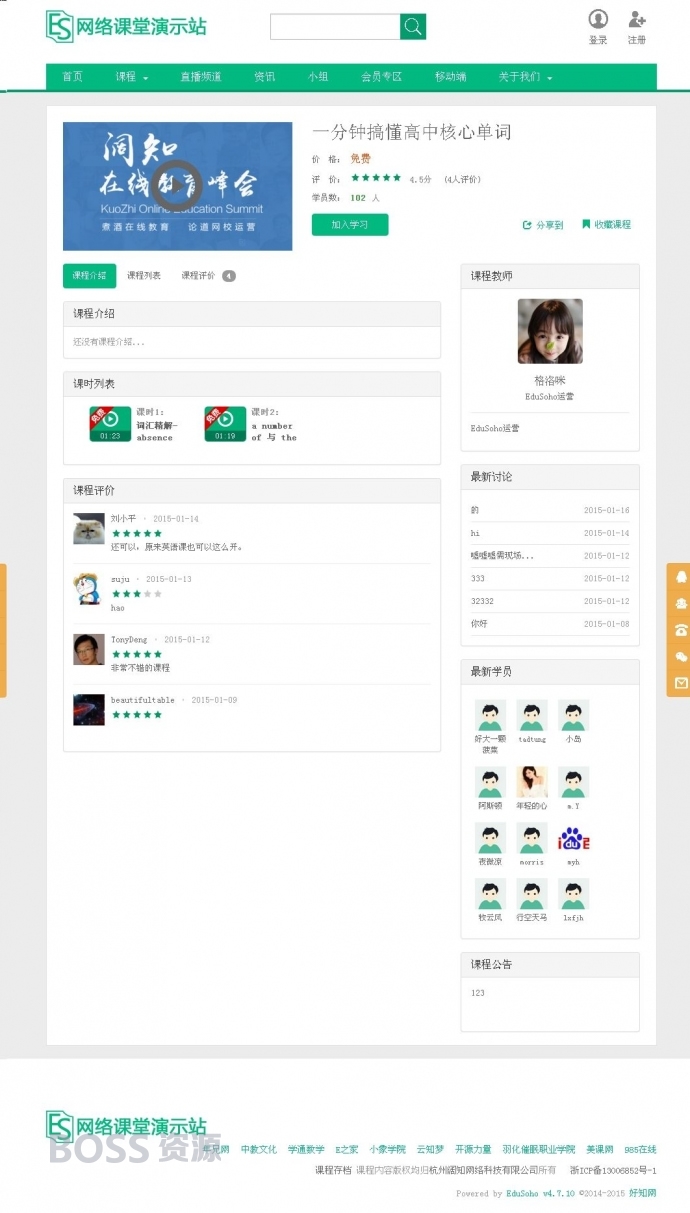Click the course star rating
The image size is (690, 1213).
pos(376,178)
